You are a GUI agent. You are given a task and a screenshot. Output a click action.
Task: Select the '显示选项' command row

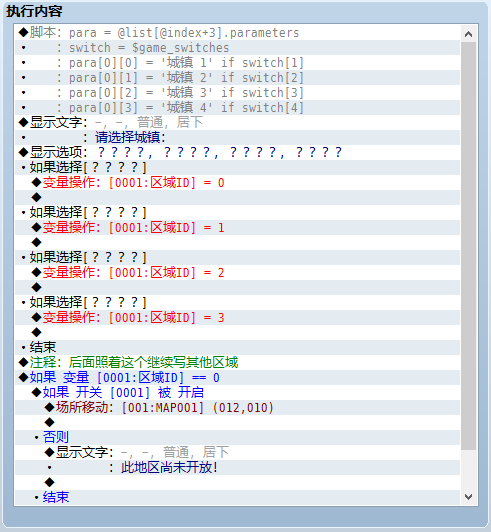238,152
